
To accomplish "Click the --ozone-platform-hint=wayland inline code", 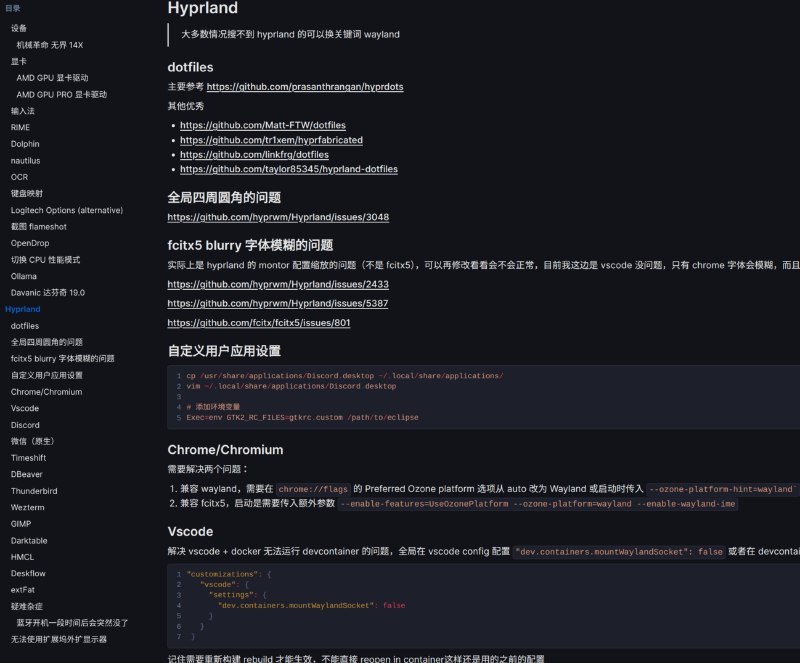I will click(x=721, y=489).
